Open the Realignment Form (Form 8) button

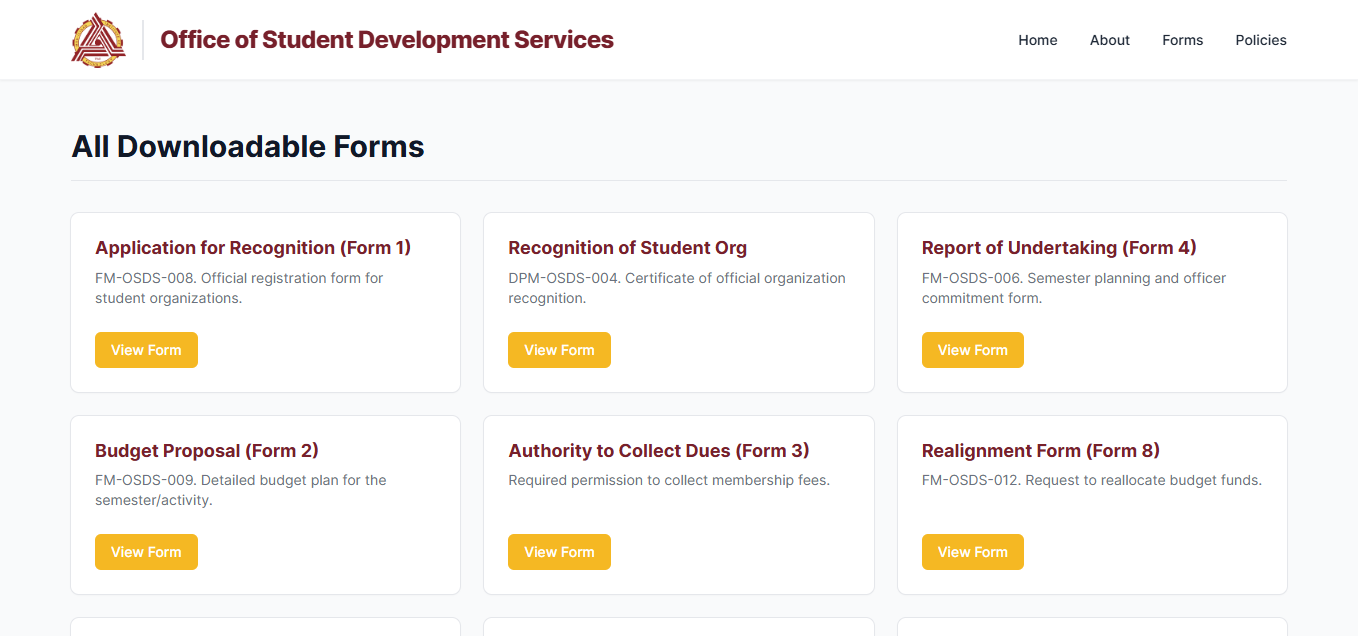pos(972,552)
